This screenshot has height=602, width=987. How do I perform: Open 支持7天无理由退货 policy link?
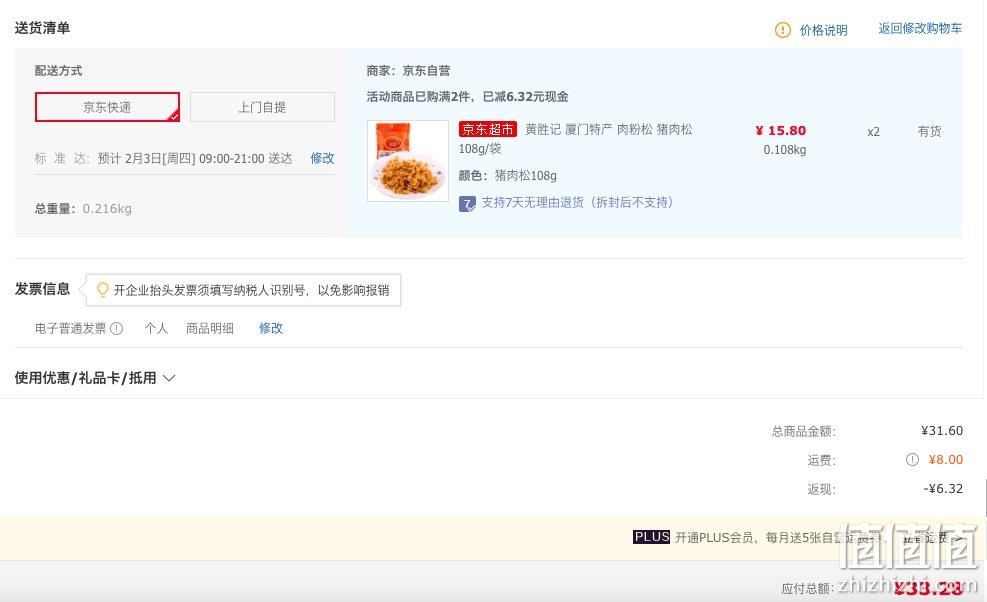577,202
